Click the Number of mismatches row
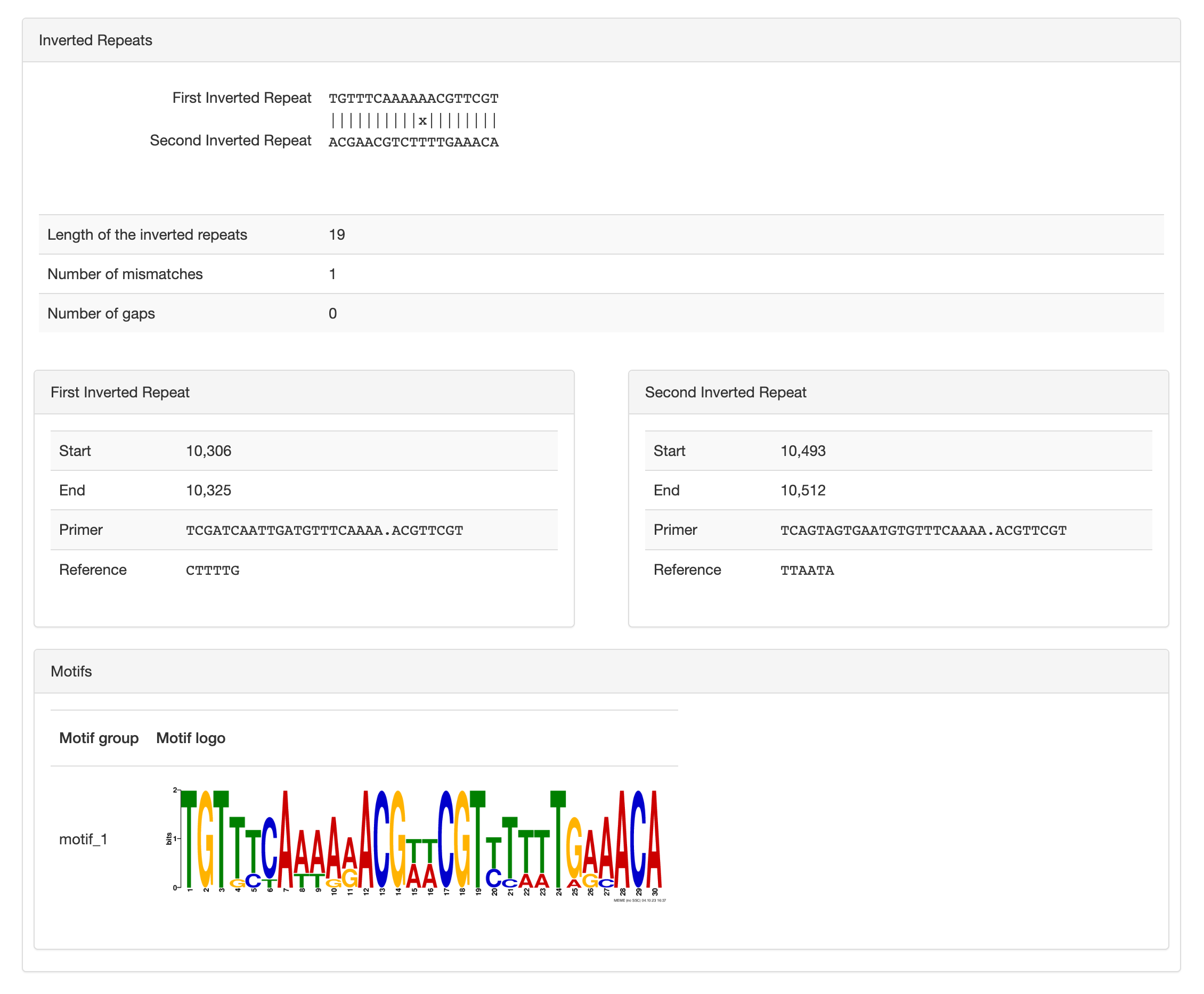 (125, 274)
